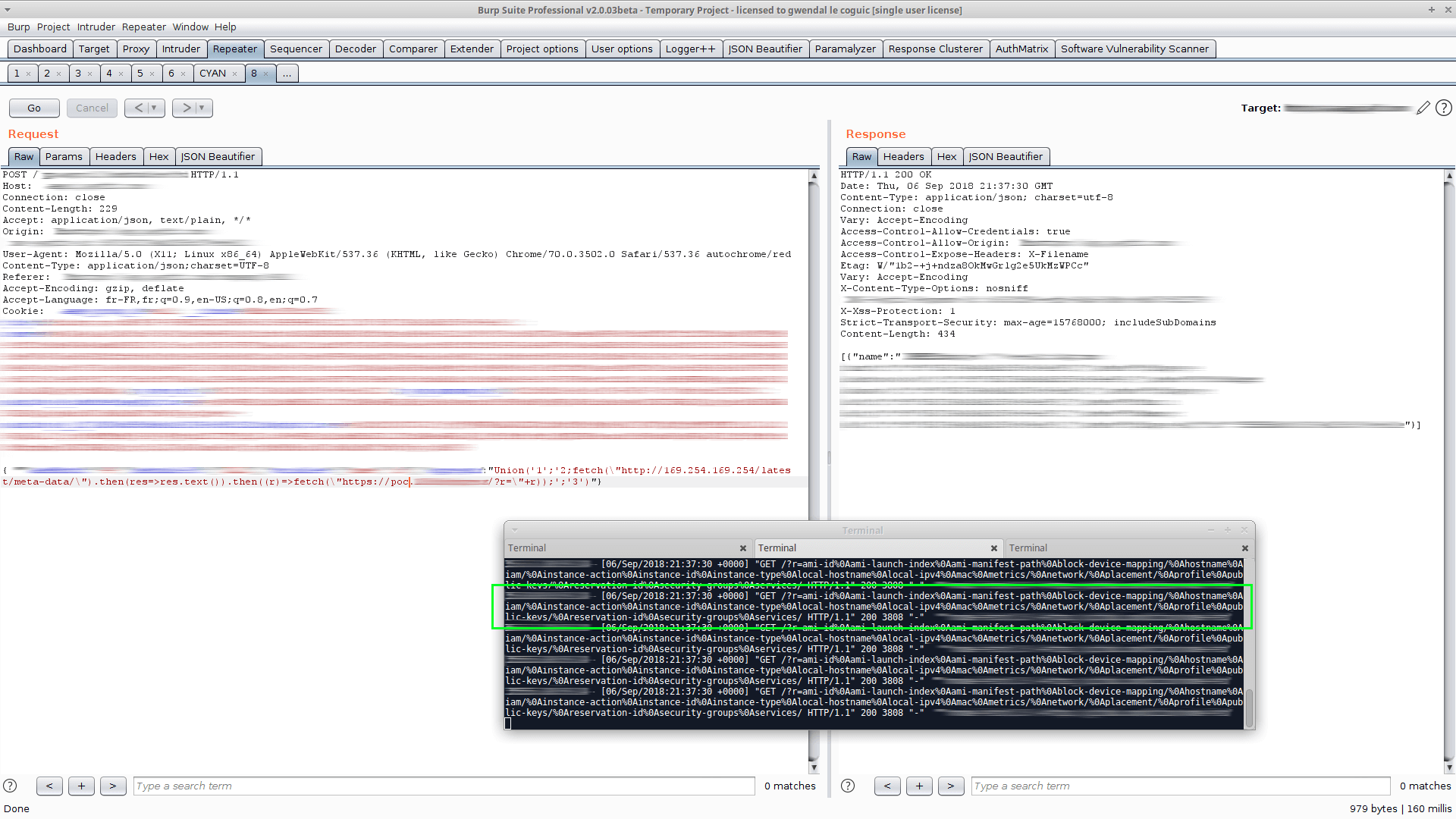This screenshot has width=1456, height=819.
Task: Switch to the Sequencer tab
Action: click(x=296, y=49)
